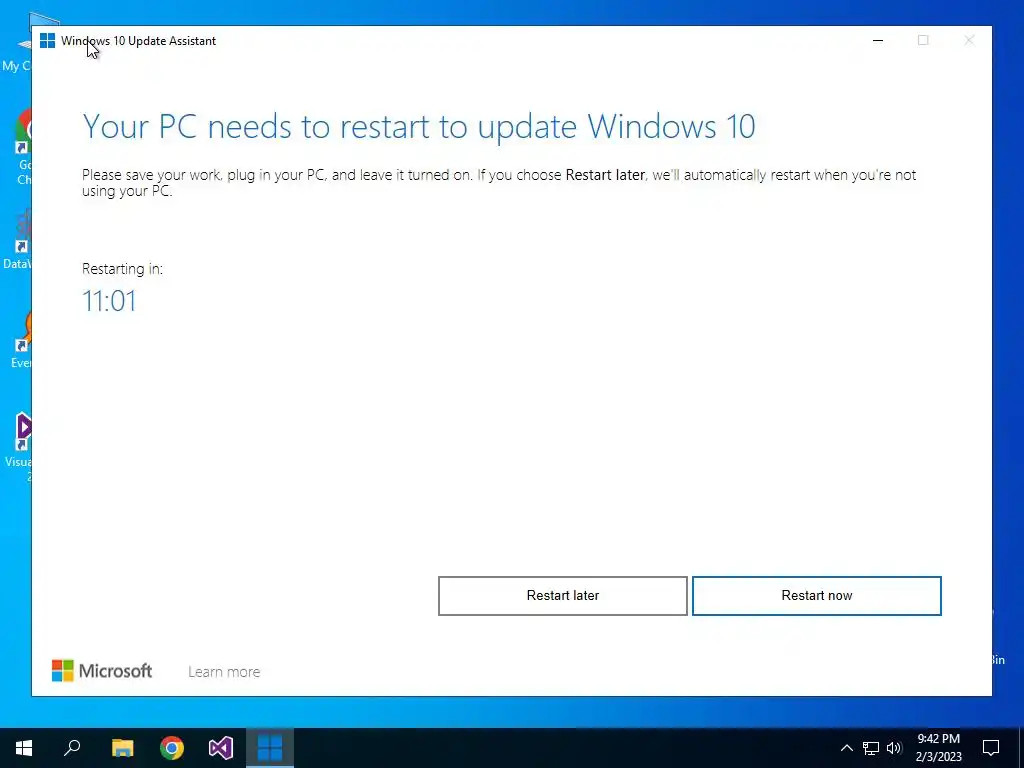This screenshot has width=1024, height=768.
Task: Click the Windows logo in the title bar
Action: coord(47,40)
